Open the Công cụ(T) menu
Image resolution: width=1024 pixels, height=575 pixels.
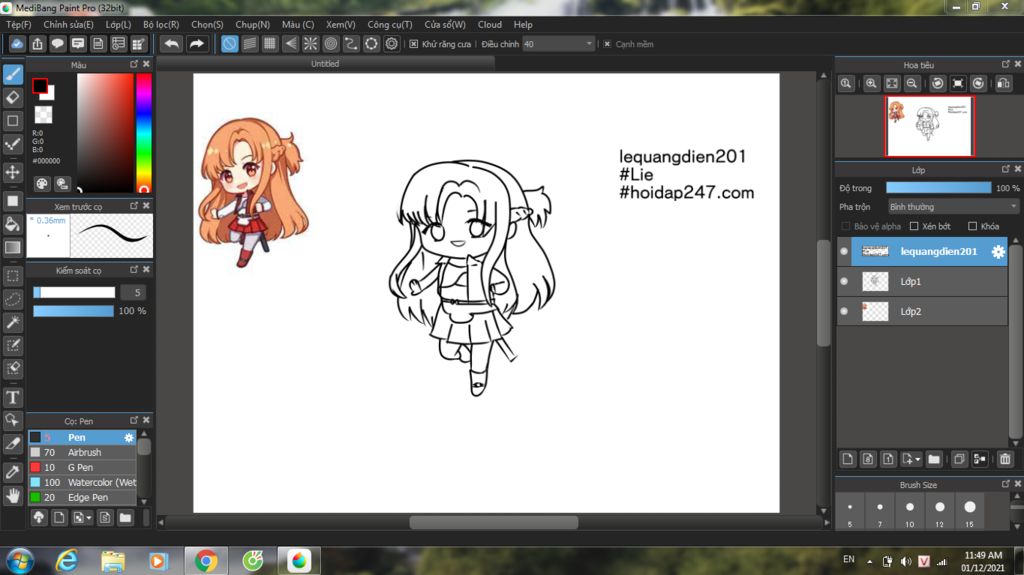(x=389, y=24)
